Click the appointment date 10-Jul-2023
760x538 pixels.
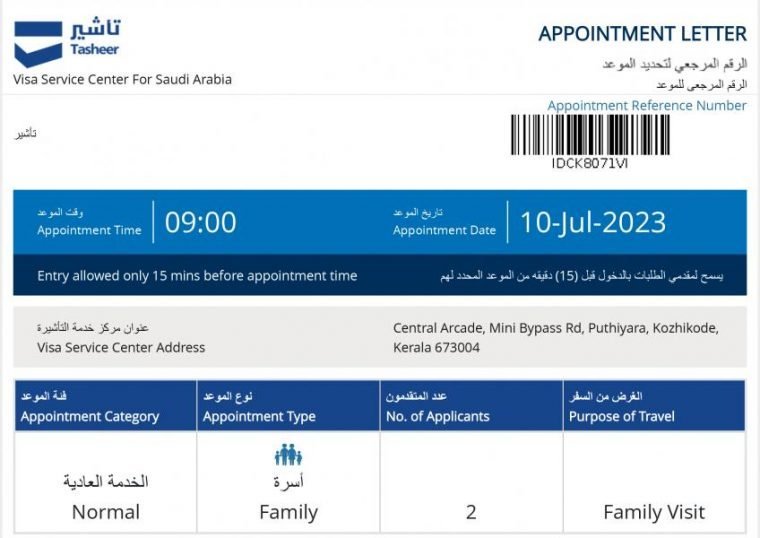click(593, 222)
